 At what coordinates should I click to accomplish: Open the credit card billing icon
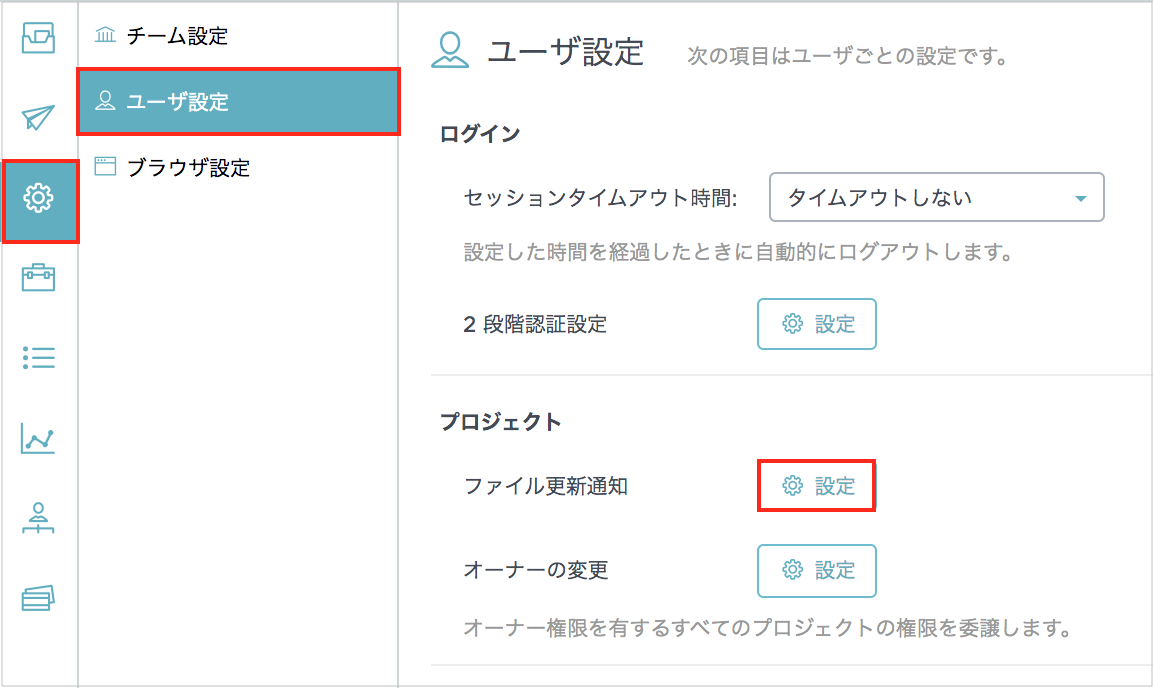coord(38,598)
